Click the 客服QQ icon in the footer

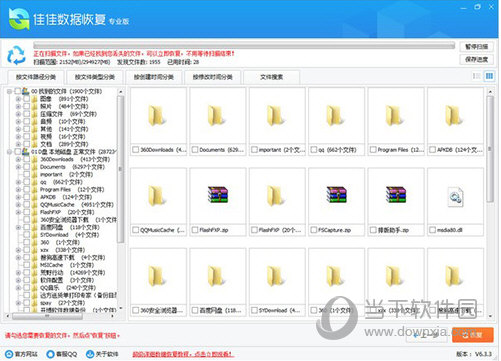(x=50, y=354)
